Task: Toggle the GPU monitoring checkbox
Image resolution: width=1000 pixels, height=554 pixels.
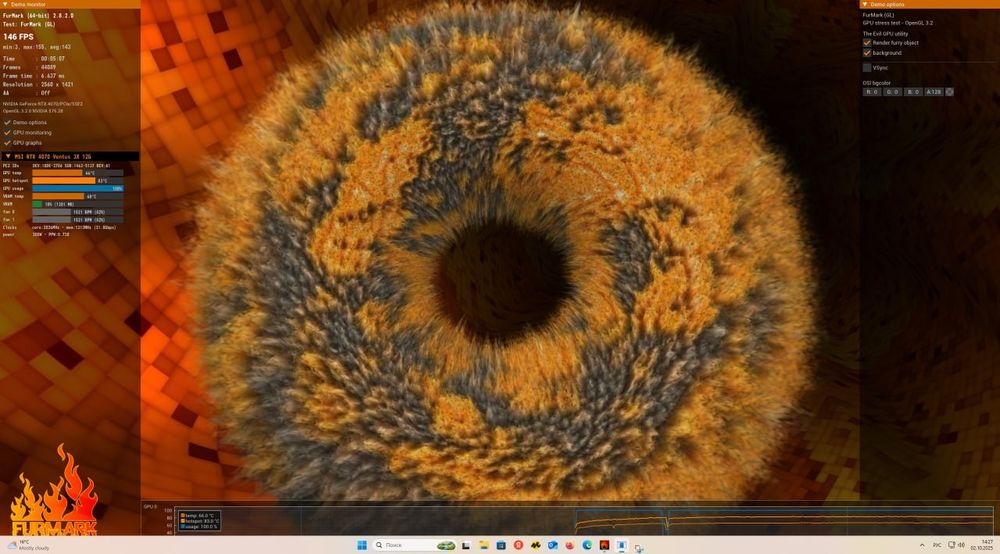Action: (x=8, y=133)
